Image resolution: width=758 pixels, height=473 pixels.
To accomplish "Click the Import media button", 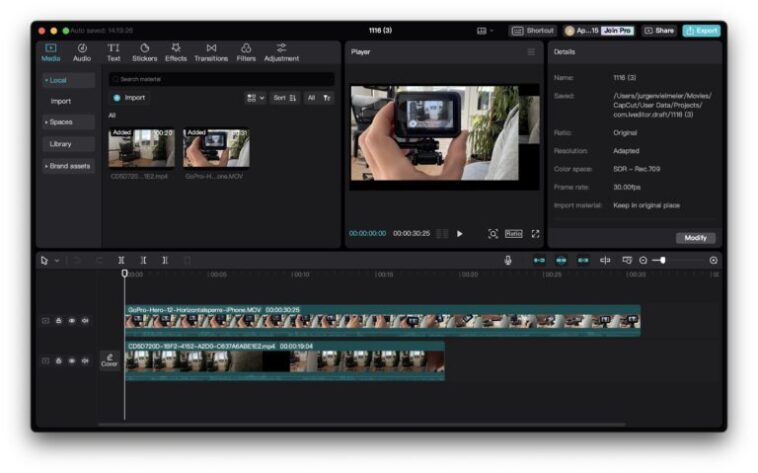I will pyautogui.click(x=130, y=98).
